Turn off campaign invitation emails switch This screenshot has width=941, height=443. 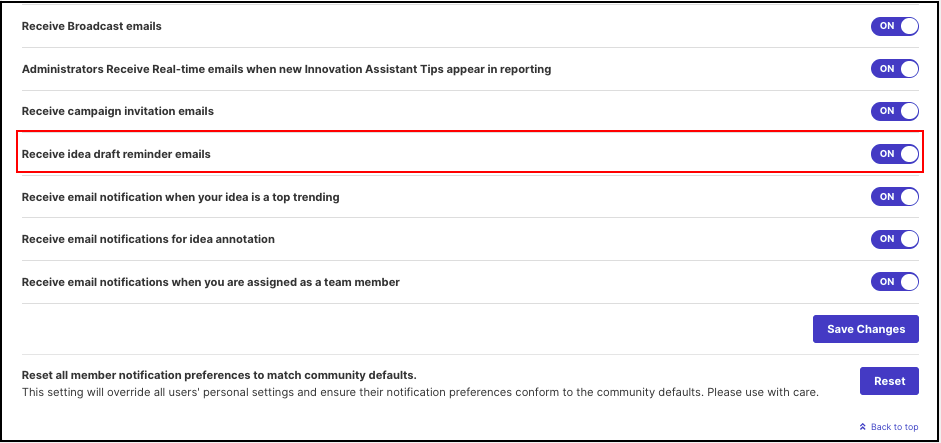click(895, 111)
